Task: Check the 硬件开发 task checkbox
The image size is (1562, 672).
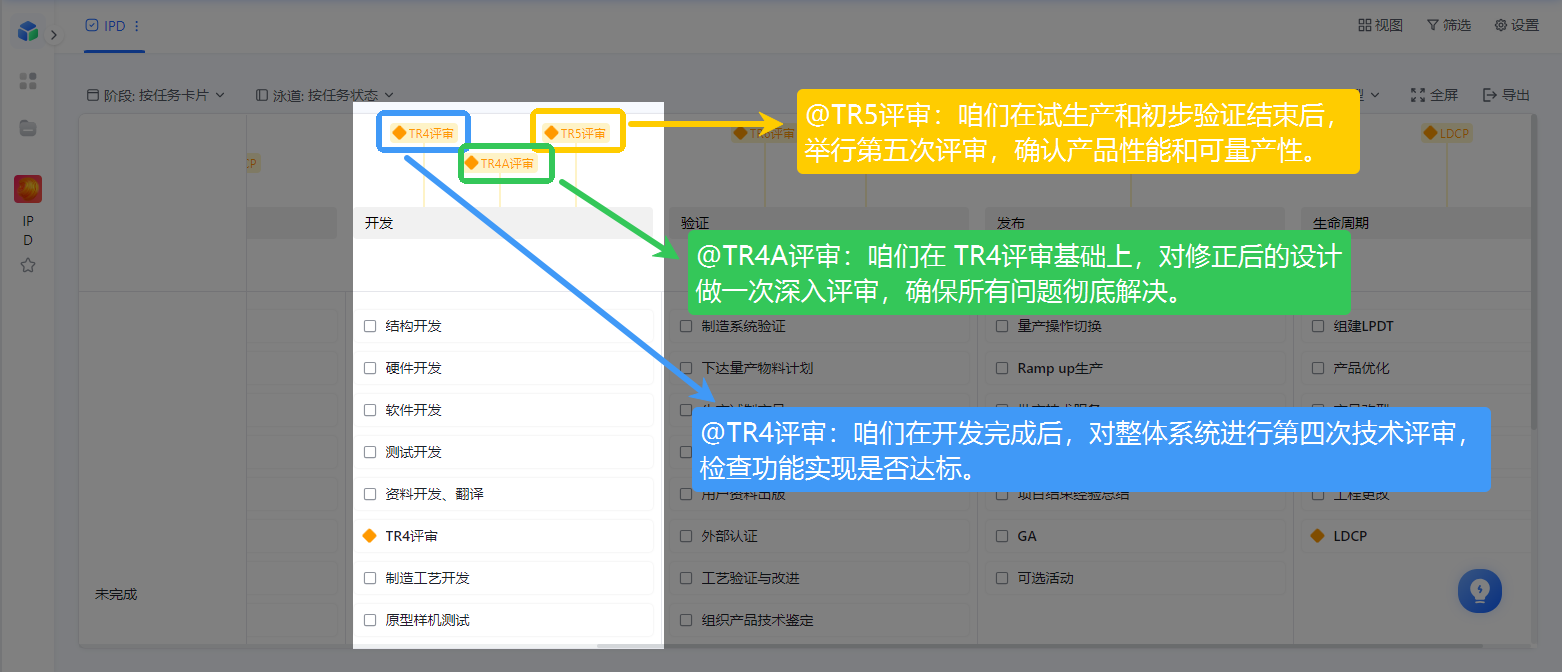Action: click(370, 368)
